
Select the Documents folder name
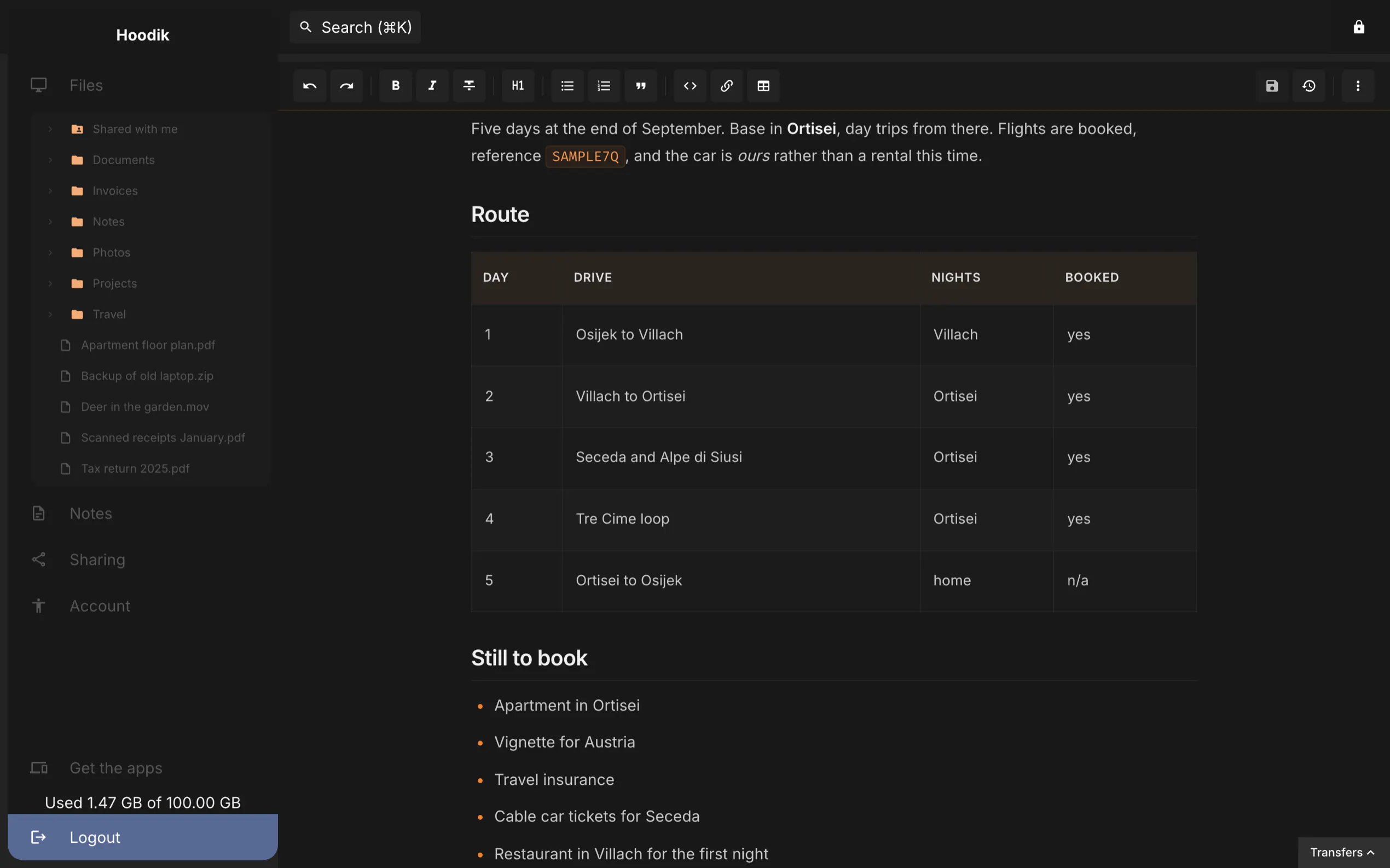coord(124,160)
